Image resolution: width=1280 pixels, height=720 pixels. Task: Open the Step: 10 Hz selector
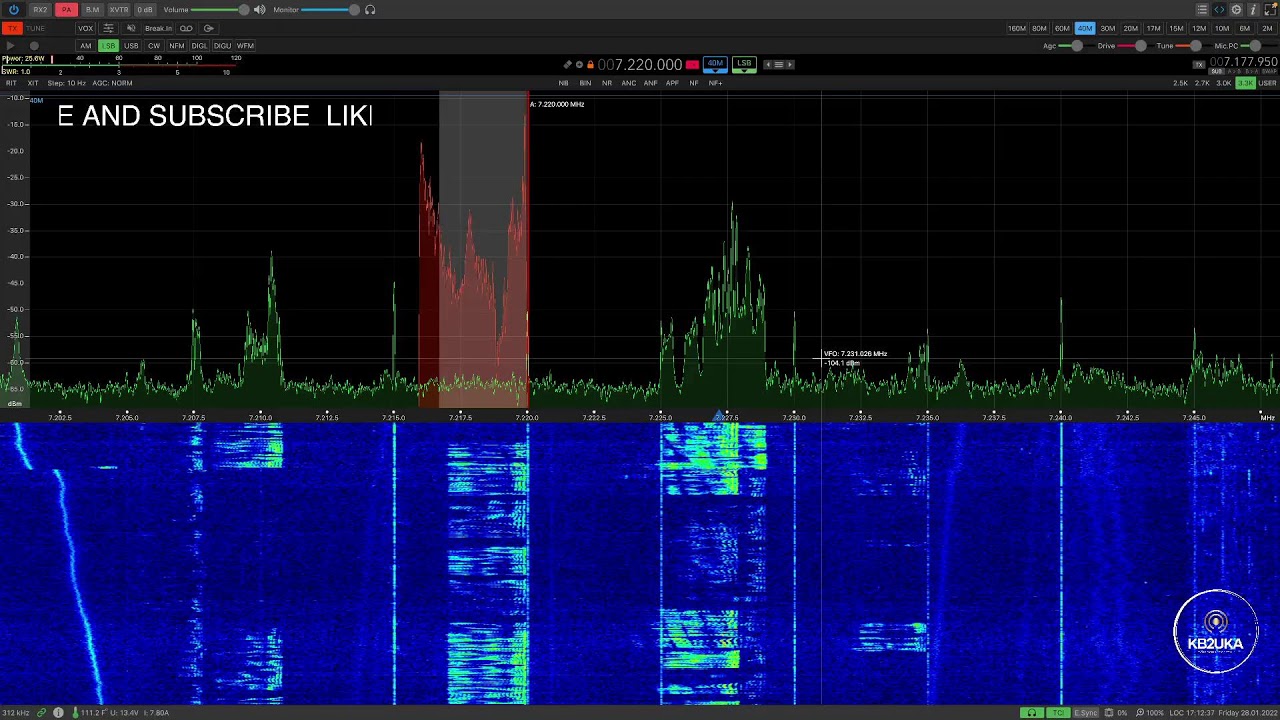(x=67, y=83)
